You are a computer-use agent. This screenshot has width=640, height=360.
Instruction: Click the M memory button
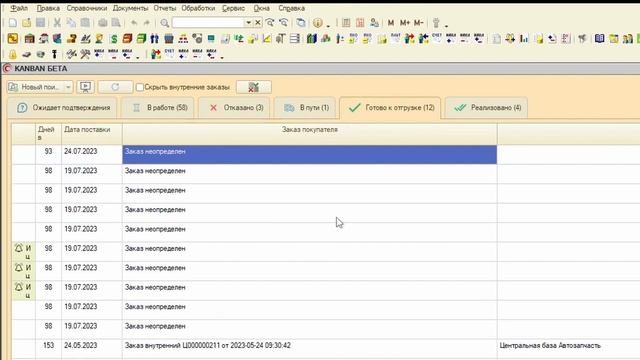391,23
